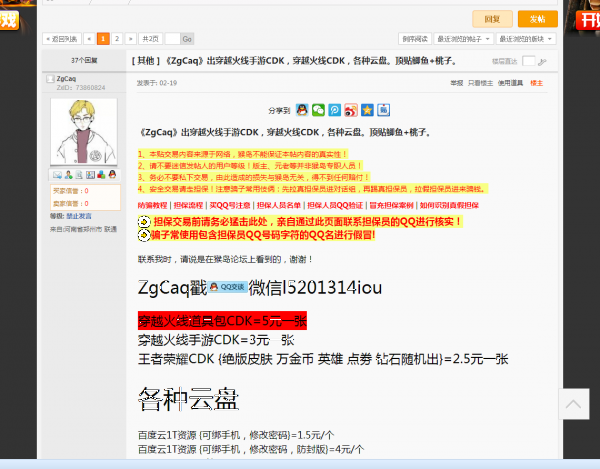Open 担保人员QQ验证 link
Image resolution: width=600 pixels, height=469 pixels.
(335, 205)
